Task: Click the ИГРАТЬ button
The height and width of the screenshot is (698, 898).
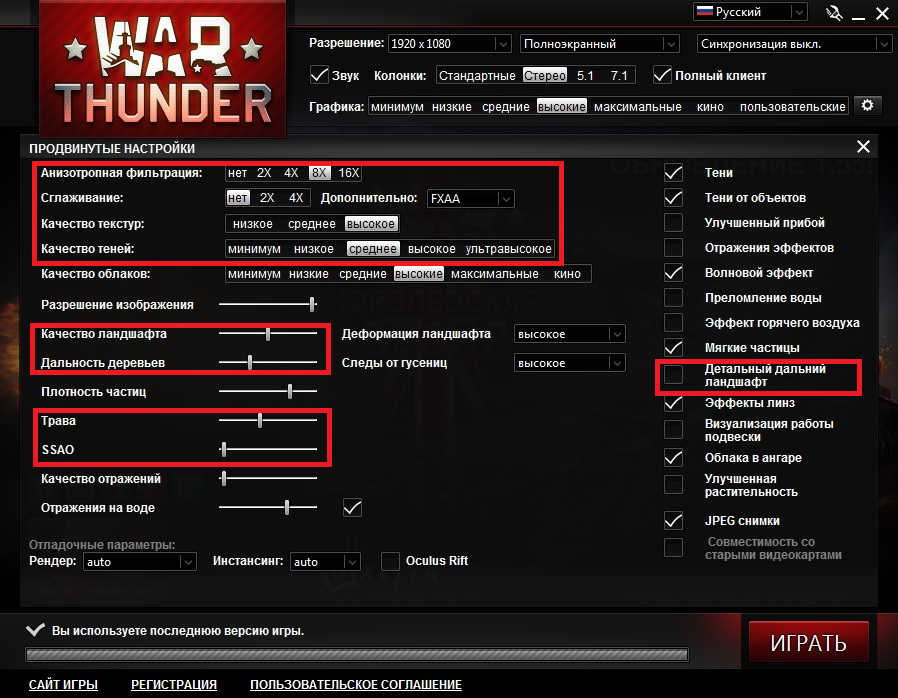Action: tap(809, 642)
